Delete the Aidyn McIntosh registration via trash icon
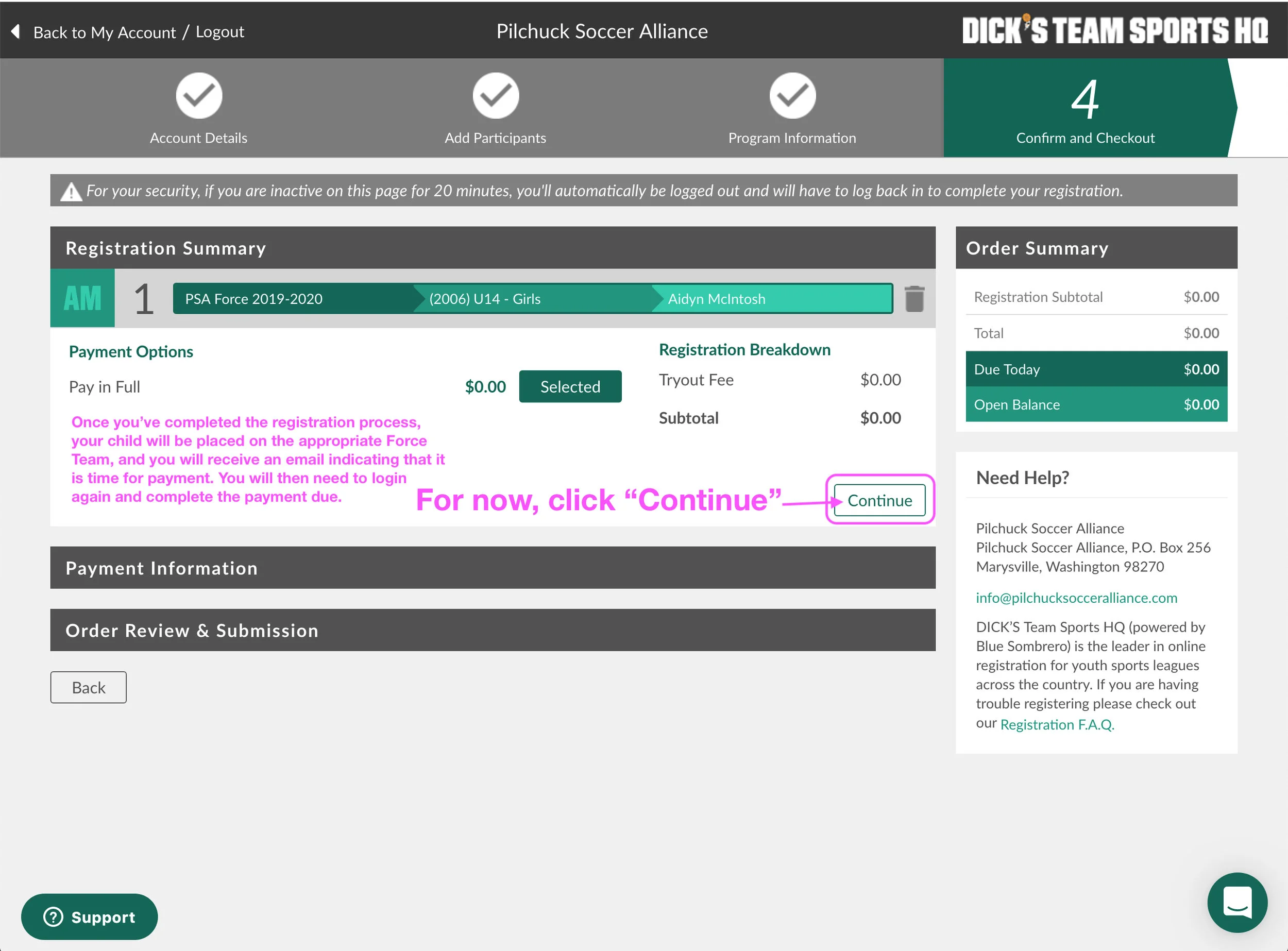The image size is (1288, 951). tap(914, 299)
